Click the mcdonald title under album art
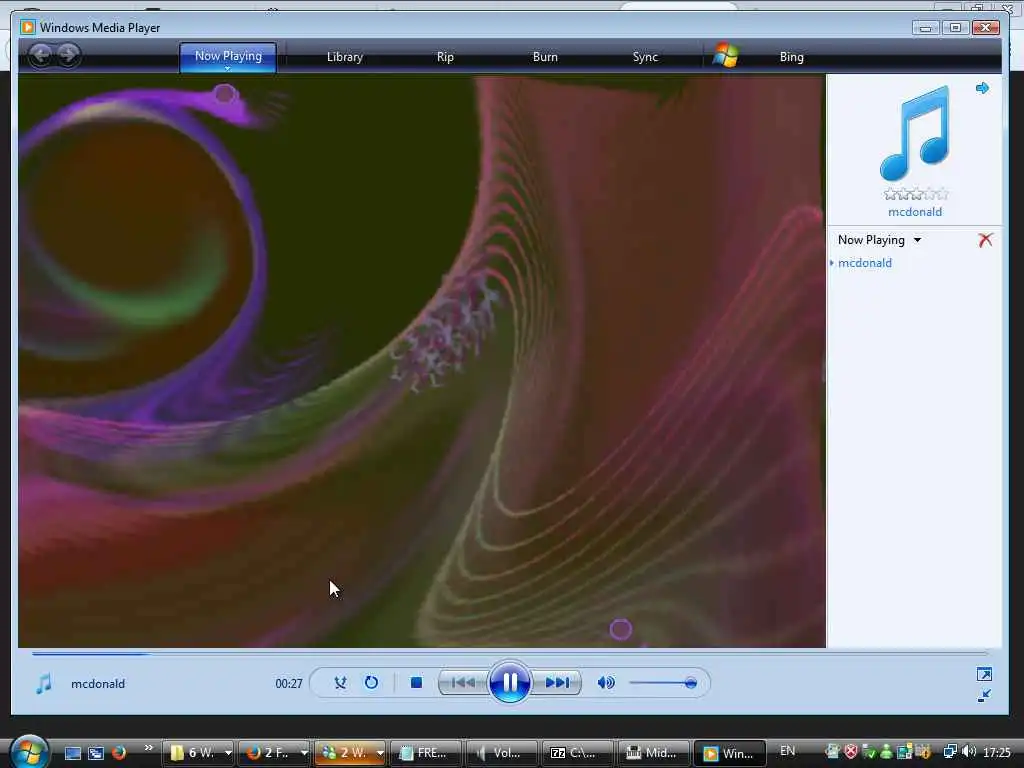 coord(915,212)
